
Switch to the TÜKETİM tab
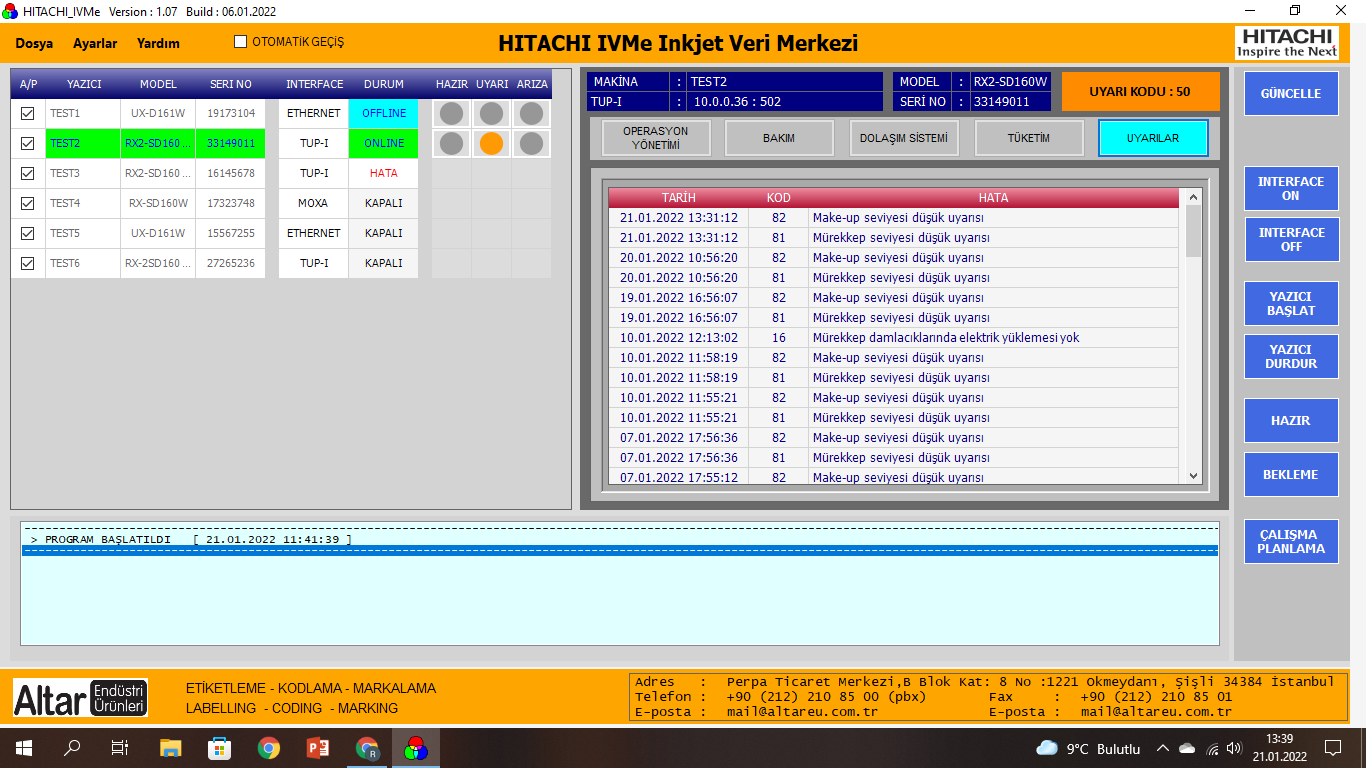pyautogui.click(x=1029, y=138)
